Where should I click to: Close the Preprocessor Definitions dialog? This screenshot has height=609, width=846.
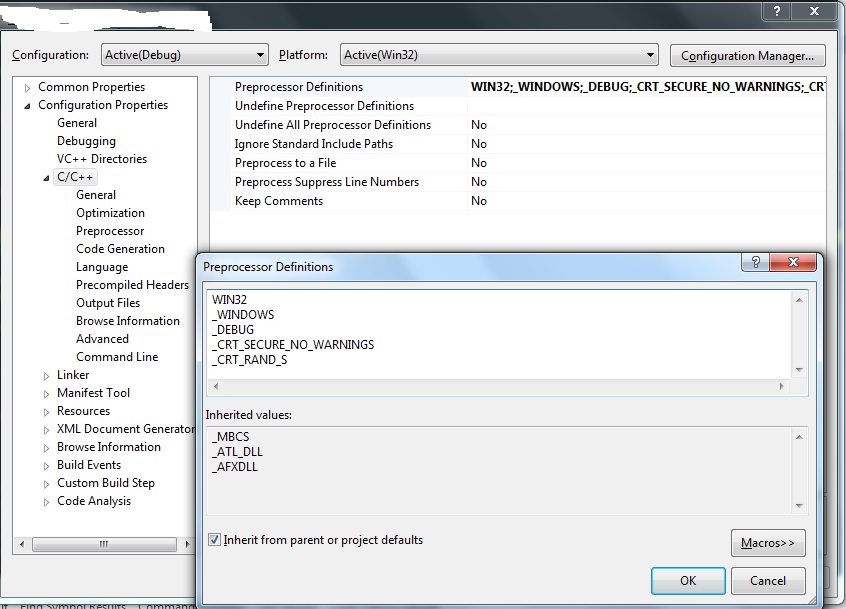click(793, 262)
